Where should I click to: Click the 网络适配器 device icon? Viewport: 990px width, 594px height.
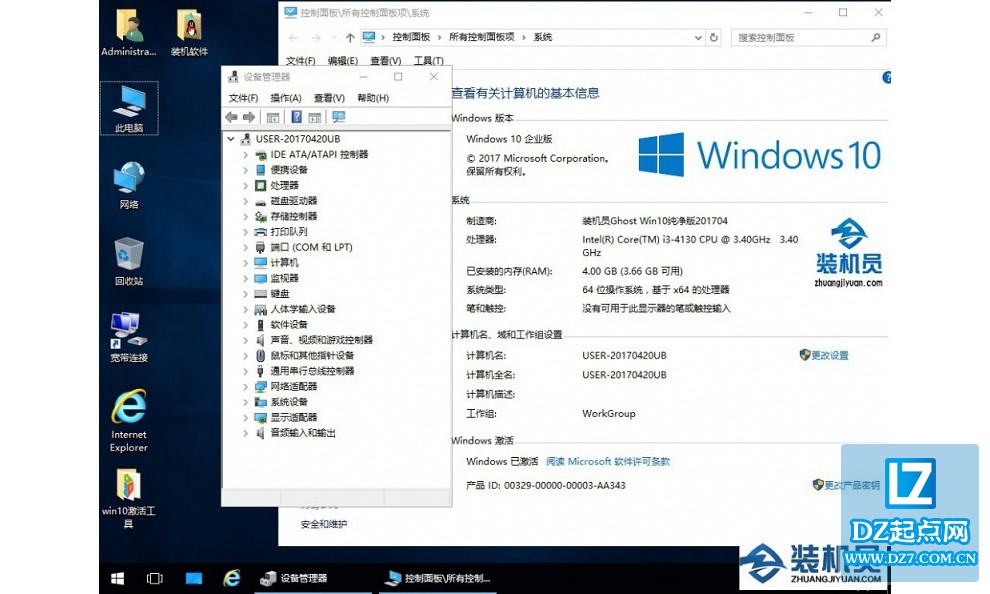pos(260,386)
